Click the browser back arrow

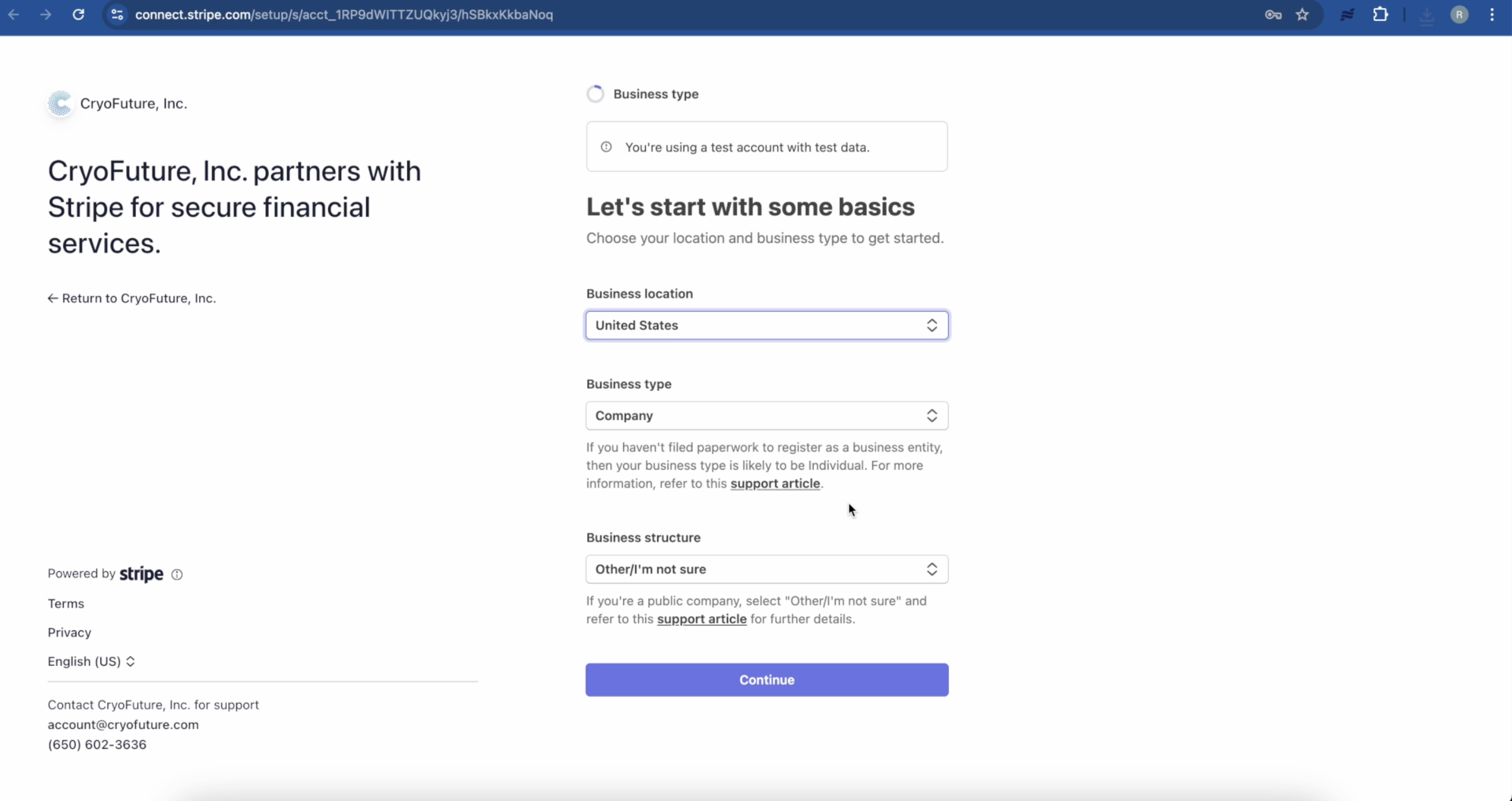click(x=14, y=15)
